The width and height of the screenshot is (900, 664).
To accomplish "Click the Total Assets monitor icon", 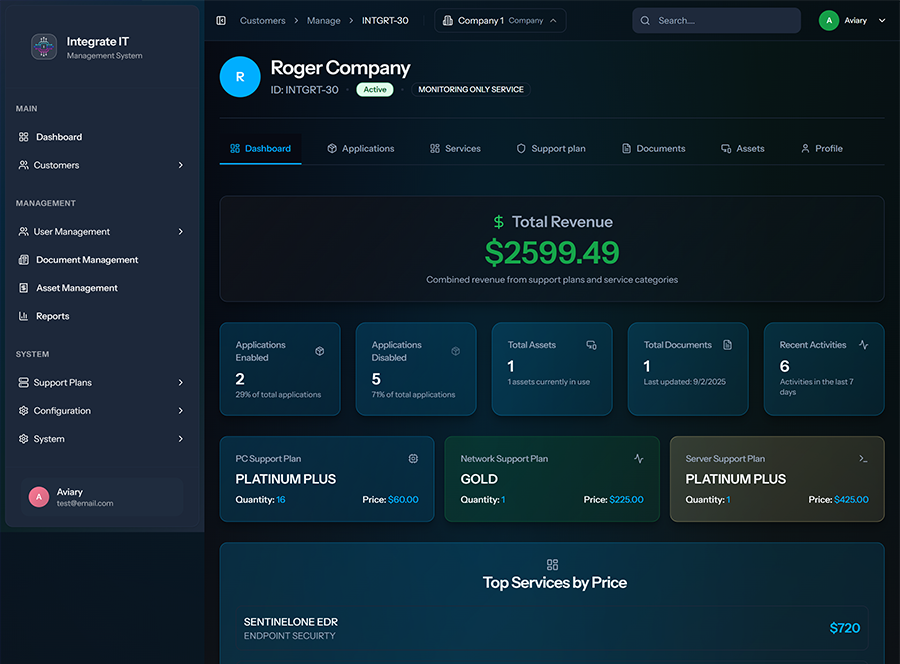I will pyautogui.click(x=591, y=345).
